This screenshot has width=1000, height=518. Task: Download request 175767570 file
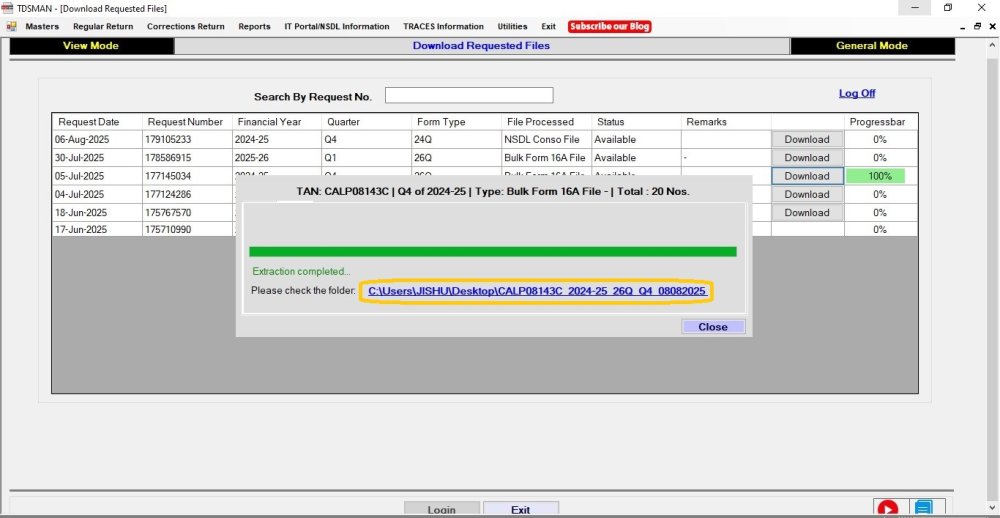(x=807, y=212)
